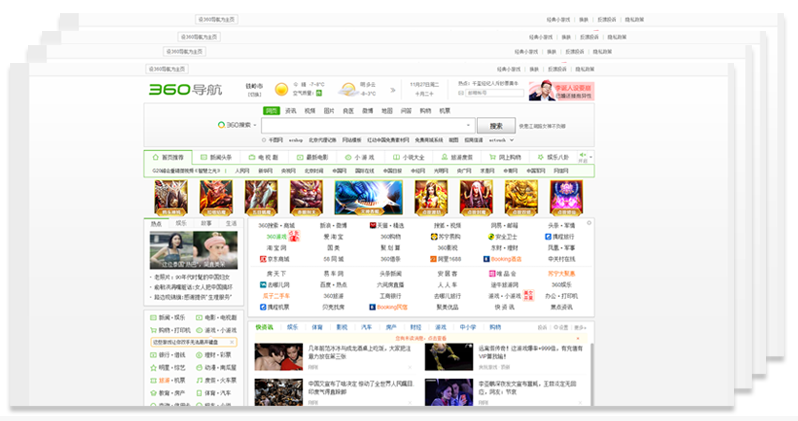
Task: Open the 工商银行 link
Action: (x=390, y=296)
